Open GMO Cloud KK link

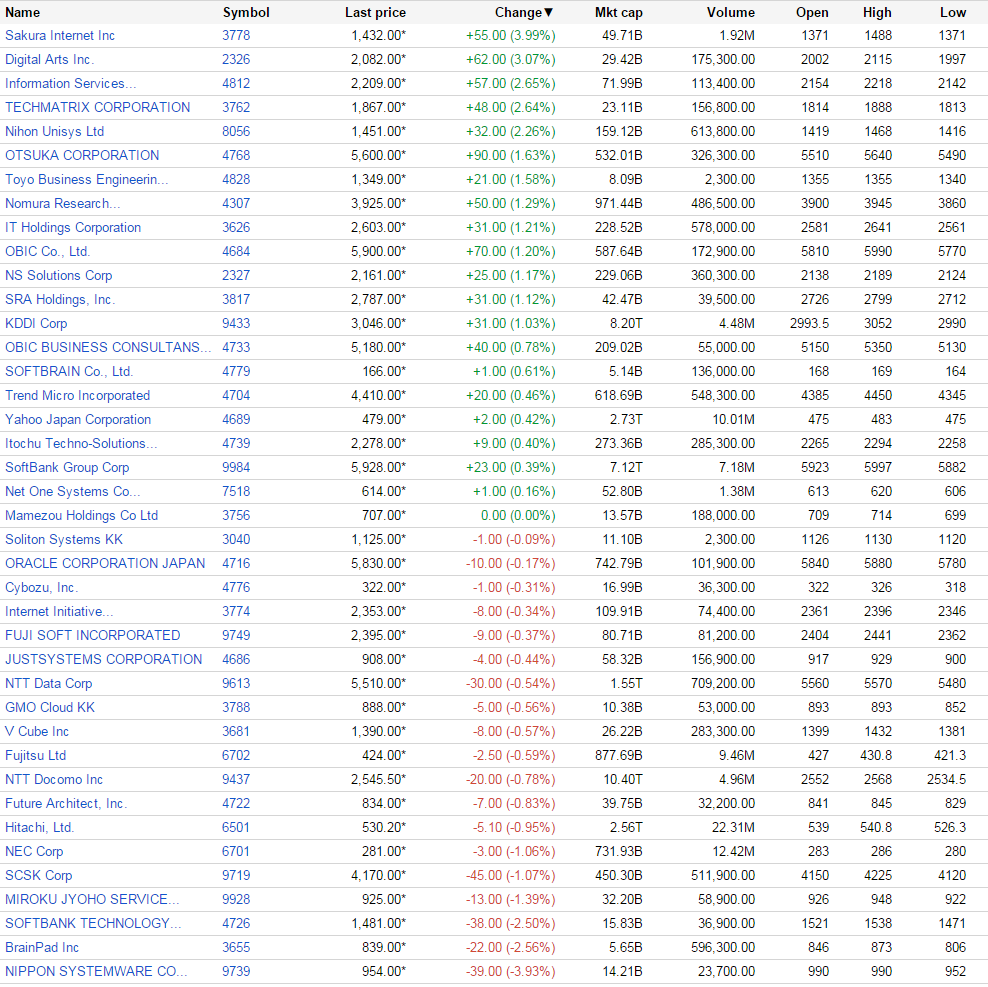[x=50, y=707]
